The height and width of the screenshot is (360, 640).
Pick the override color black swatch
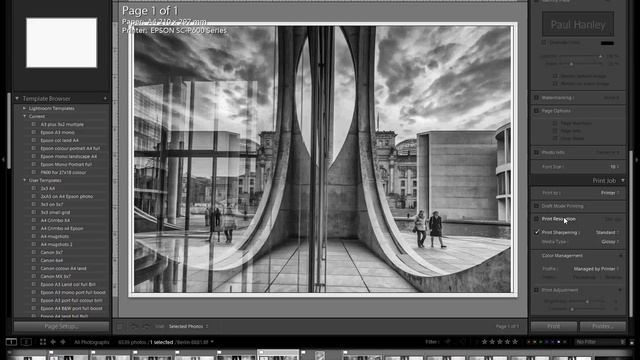607,43
